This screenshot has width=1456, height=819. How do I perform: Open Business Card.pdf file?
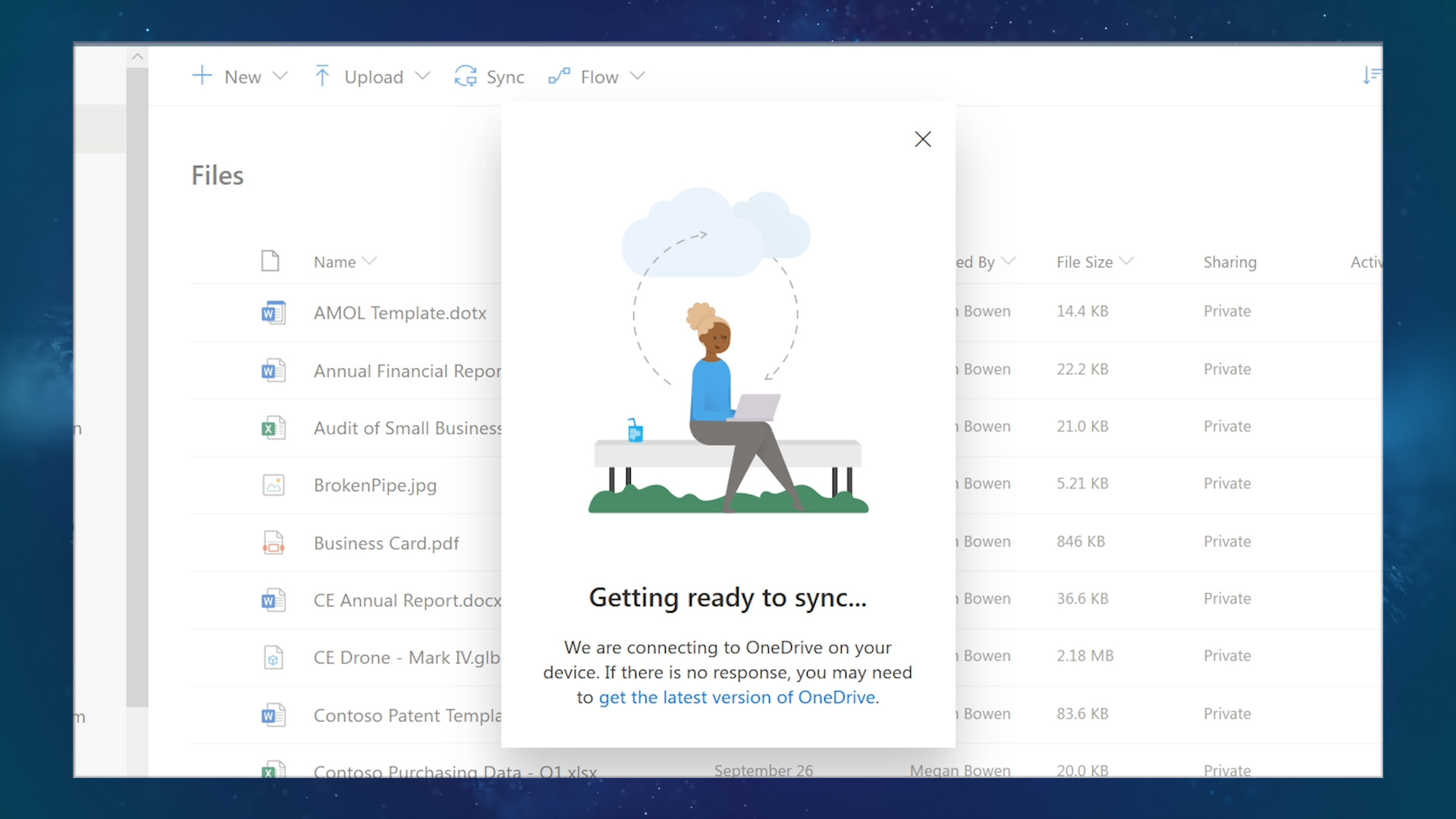[x=386, y=543]
